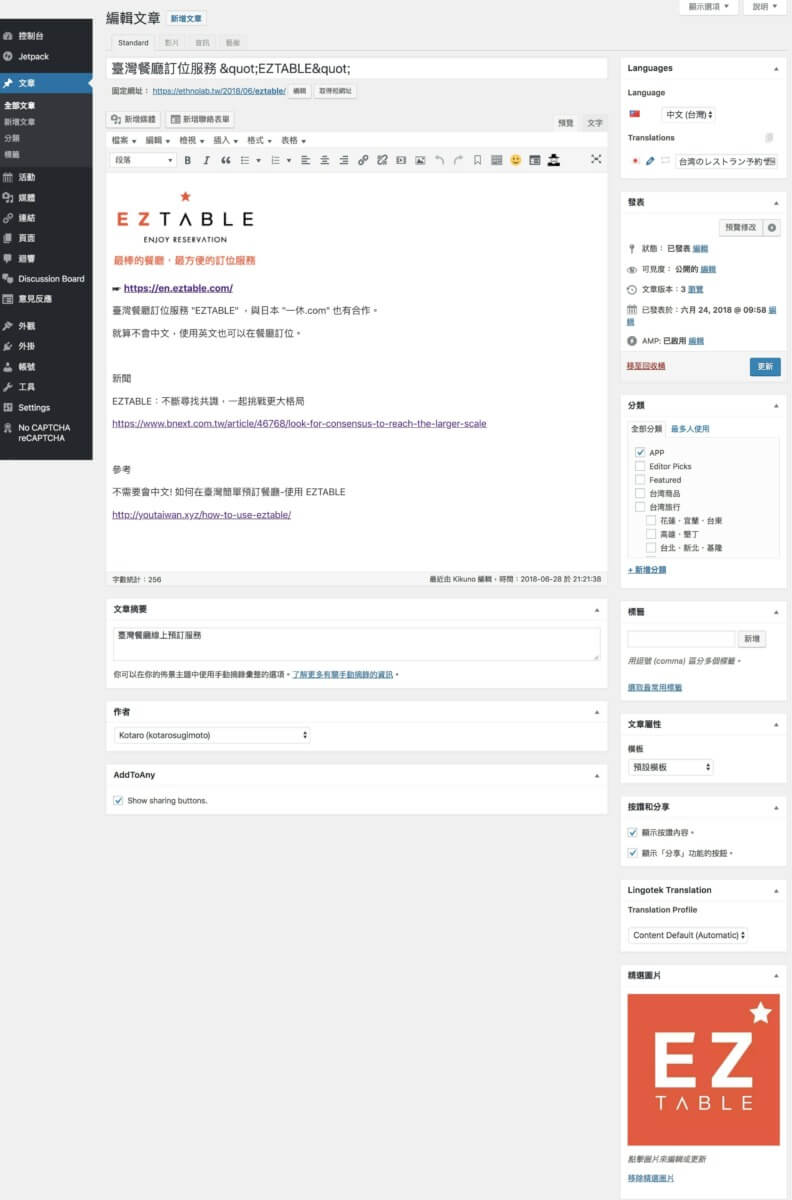The image size is (792, 1200).
Task: Open the bnext.com.tw article link in content
Action: (300, 424)
